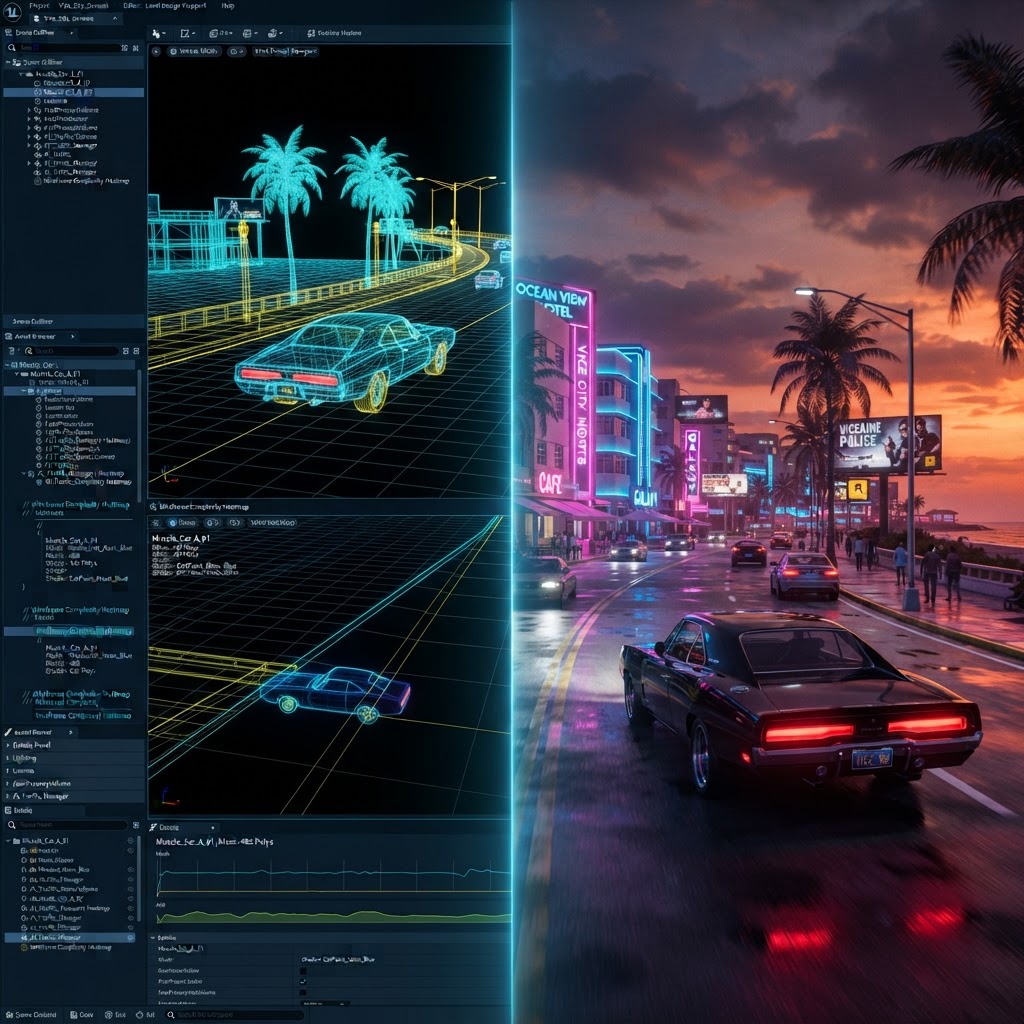This screenshot has width=1024, height=1024.
Task: Select the highlighted component row in middle tree
Action: (70, 391)
